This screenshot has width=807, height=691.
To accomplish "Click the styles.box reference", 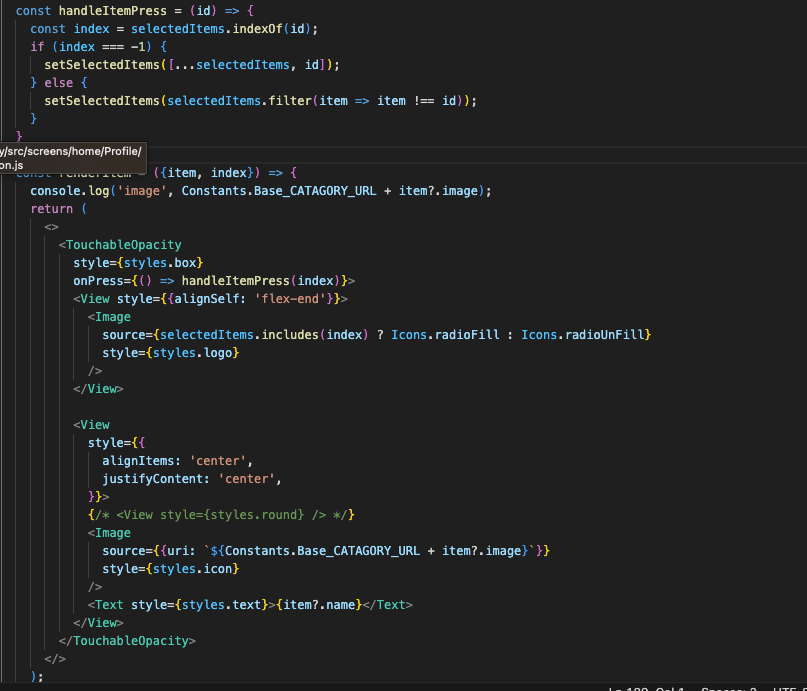I will pyautogui.click(x=158, y=262).
